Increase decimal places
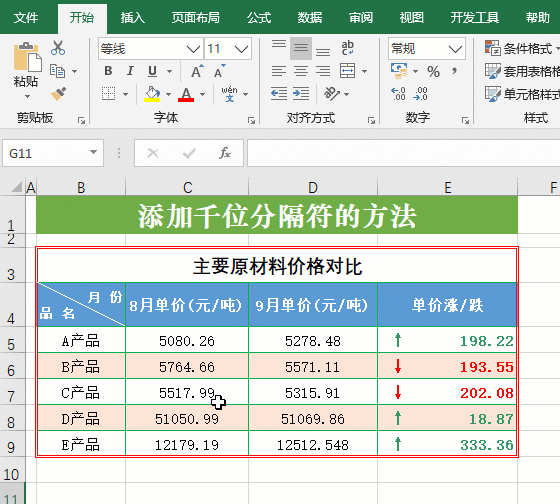The image size is (560, 504). pos(398,94)
